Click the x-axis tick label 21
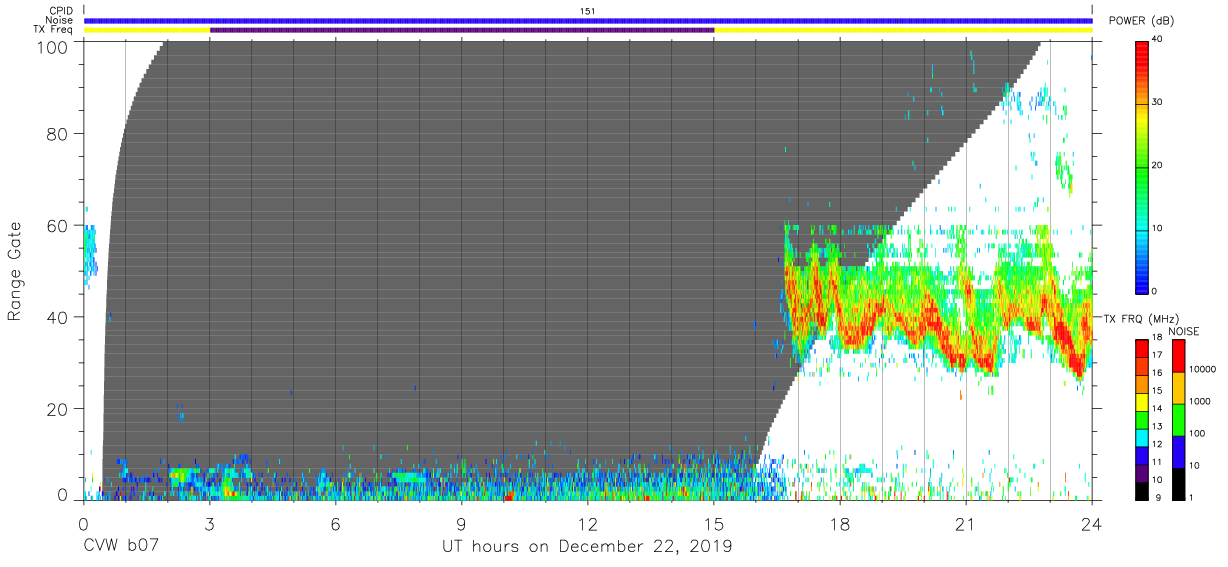 tap(966, 523)
